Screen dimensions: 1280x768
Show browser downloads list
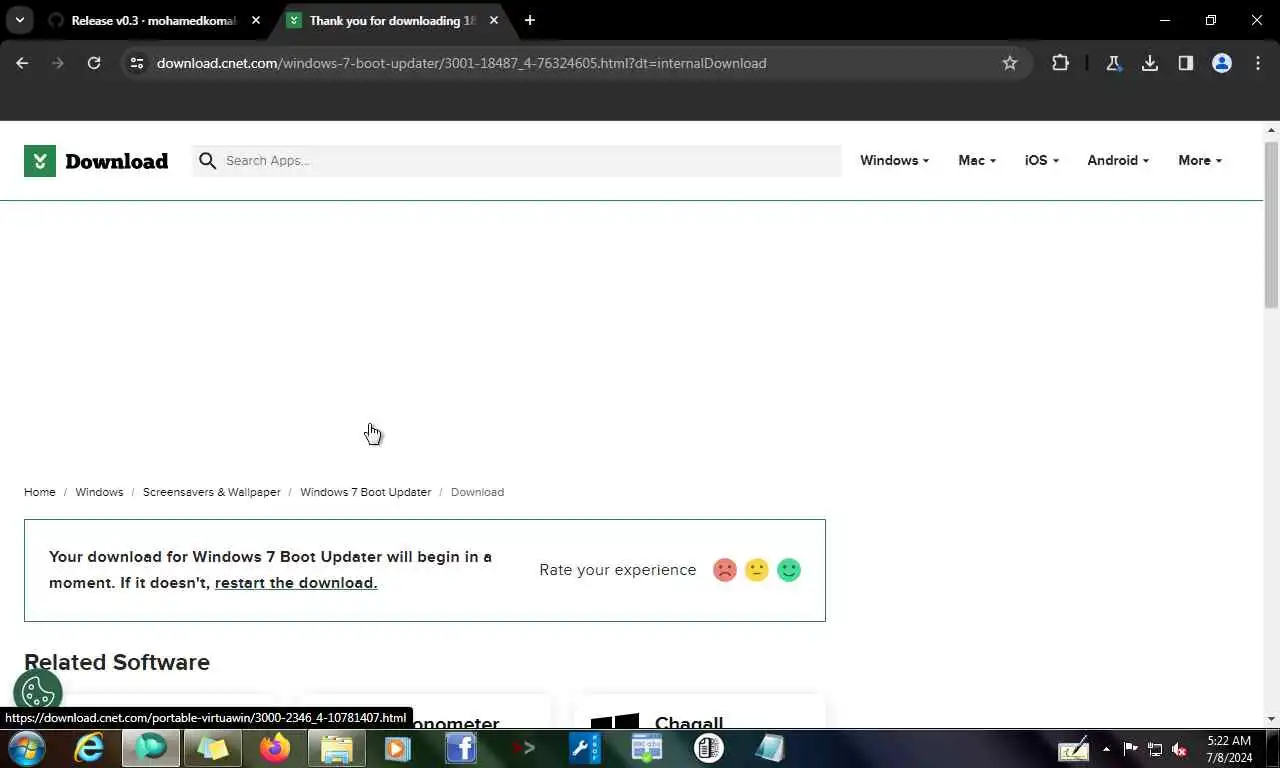(x=1150, y=63)
